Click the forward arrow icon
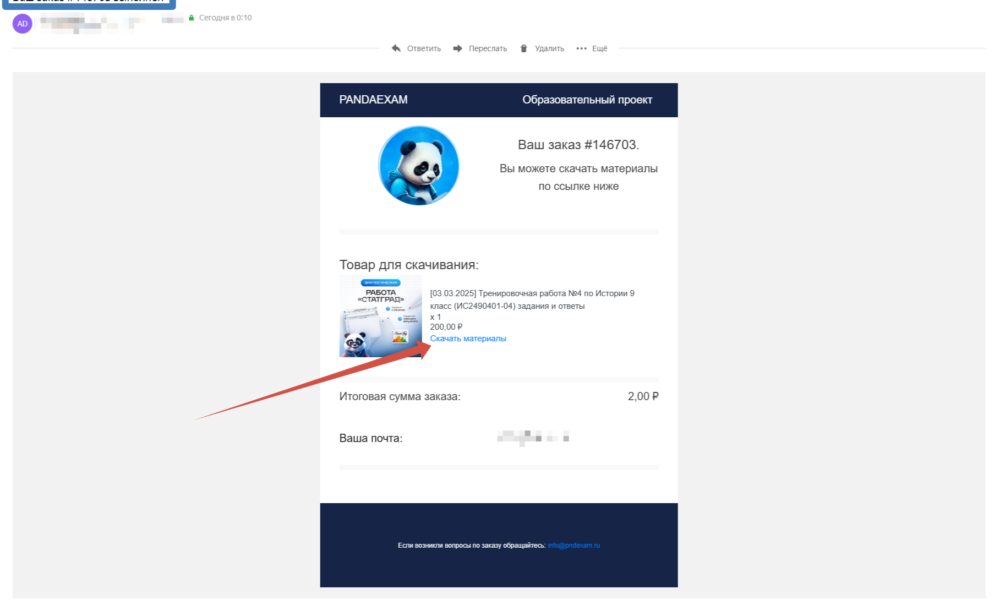 coord(457,48)
